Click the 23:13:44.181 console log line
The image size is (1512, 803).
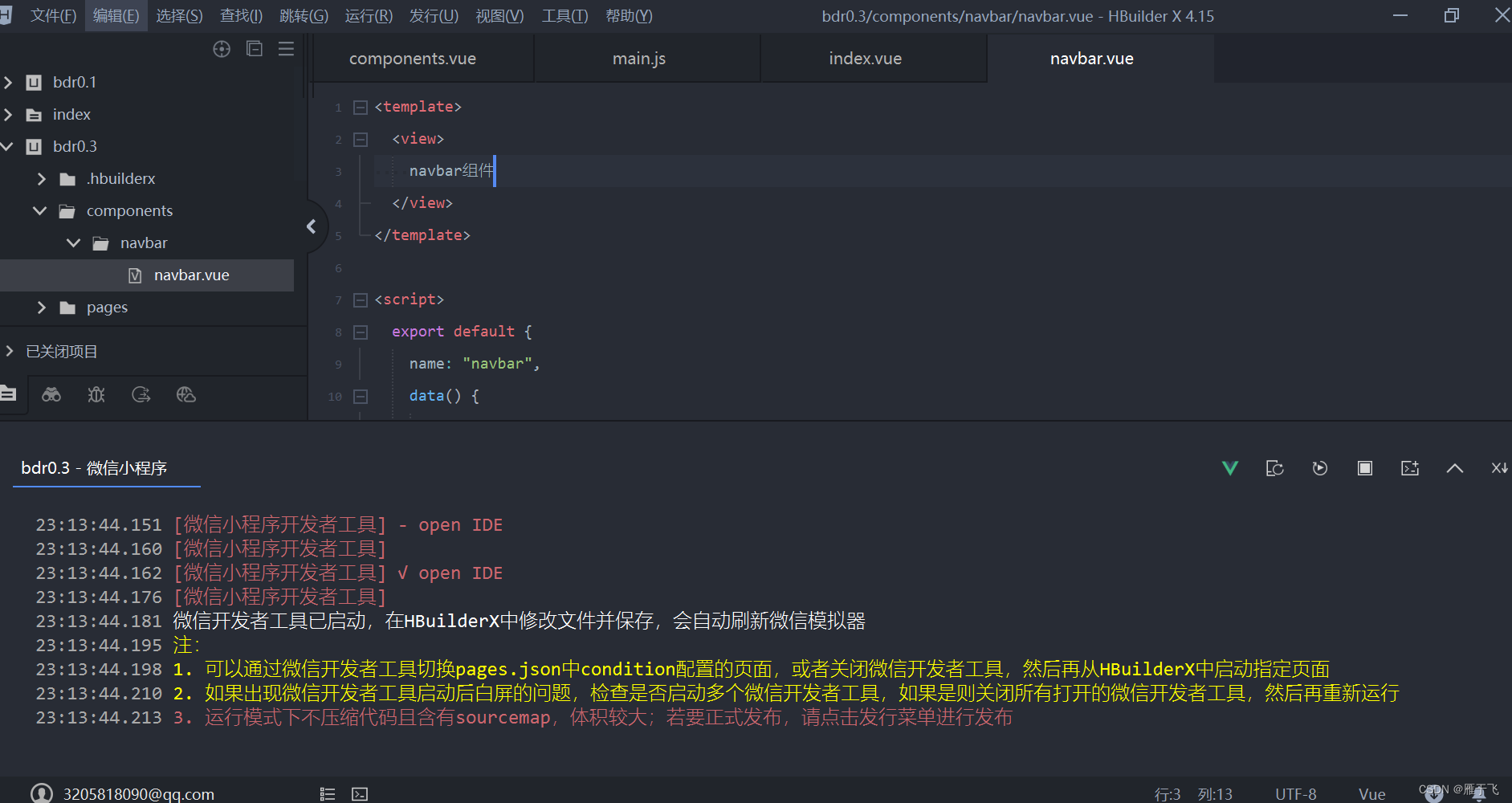[x=450, y=621]
